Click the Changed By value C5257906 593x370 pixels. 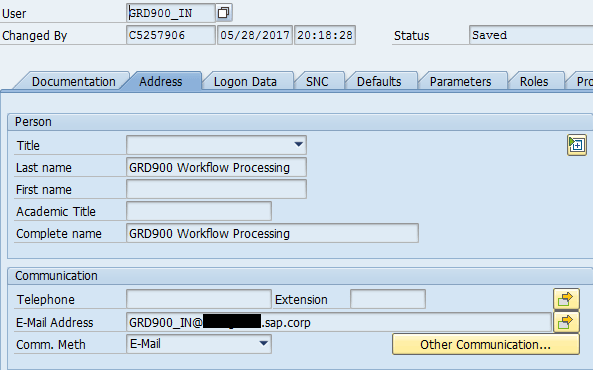(x=171, y=35)
